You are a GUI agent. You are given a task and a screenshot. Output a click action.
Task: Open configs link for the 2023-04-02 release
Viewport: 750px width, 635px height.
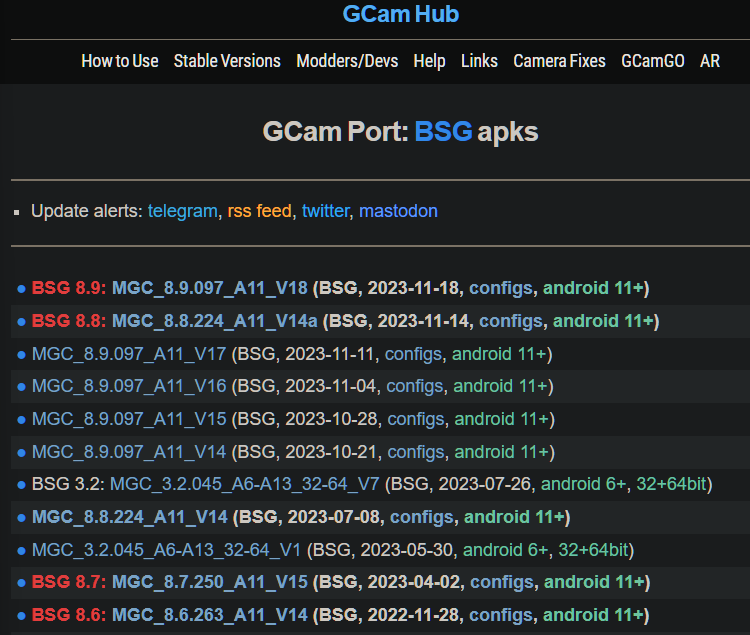(x=502, y=582)
